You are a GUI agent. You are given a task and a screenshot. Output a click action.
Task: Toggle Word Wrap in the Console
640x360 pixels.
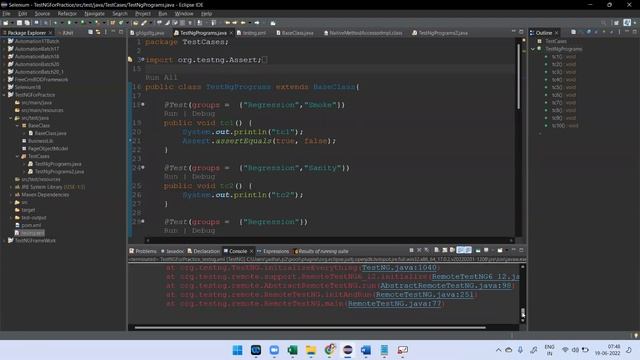[x=452, y=250]
